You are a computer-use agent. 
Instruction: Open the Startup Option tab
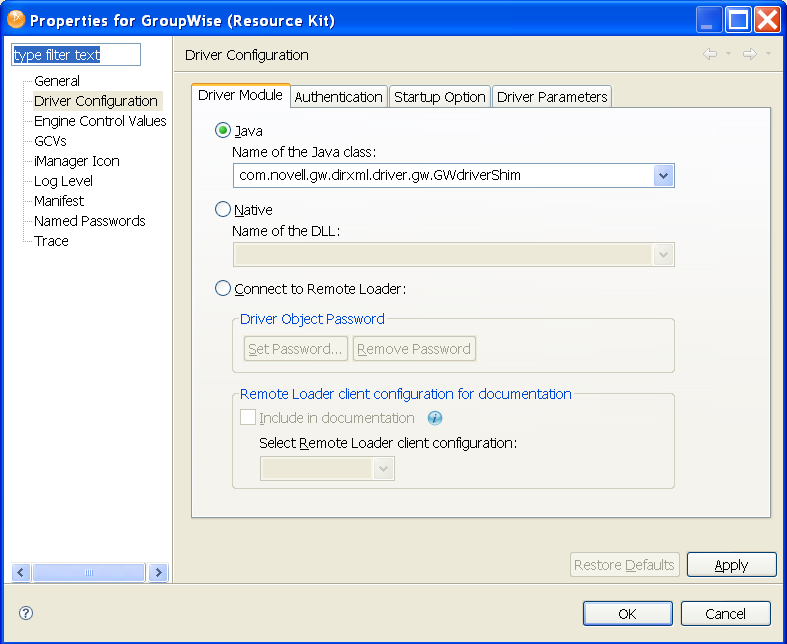439,97
